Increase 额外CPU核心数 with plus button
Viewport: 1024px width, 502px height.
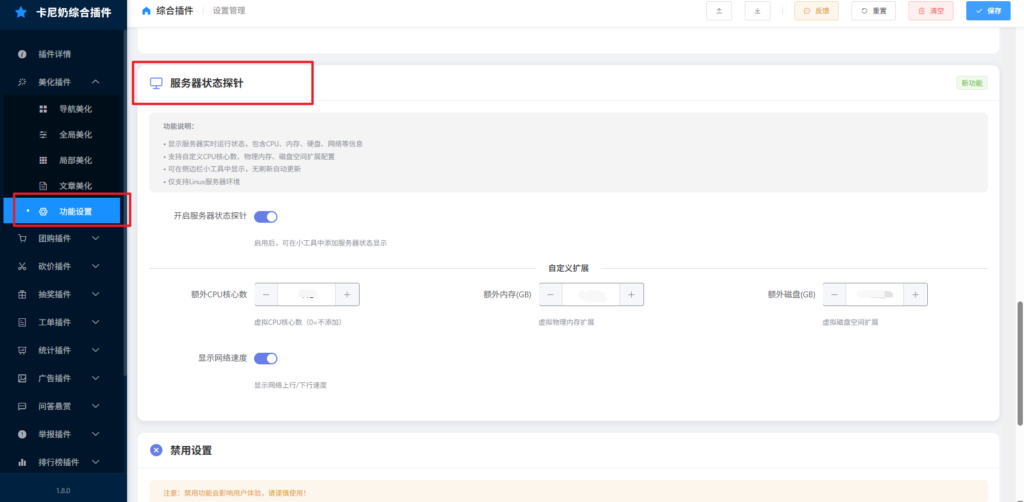coord(346,295)
